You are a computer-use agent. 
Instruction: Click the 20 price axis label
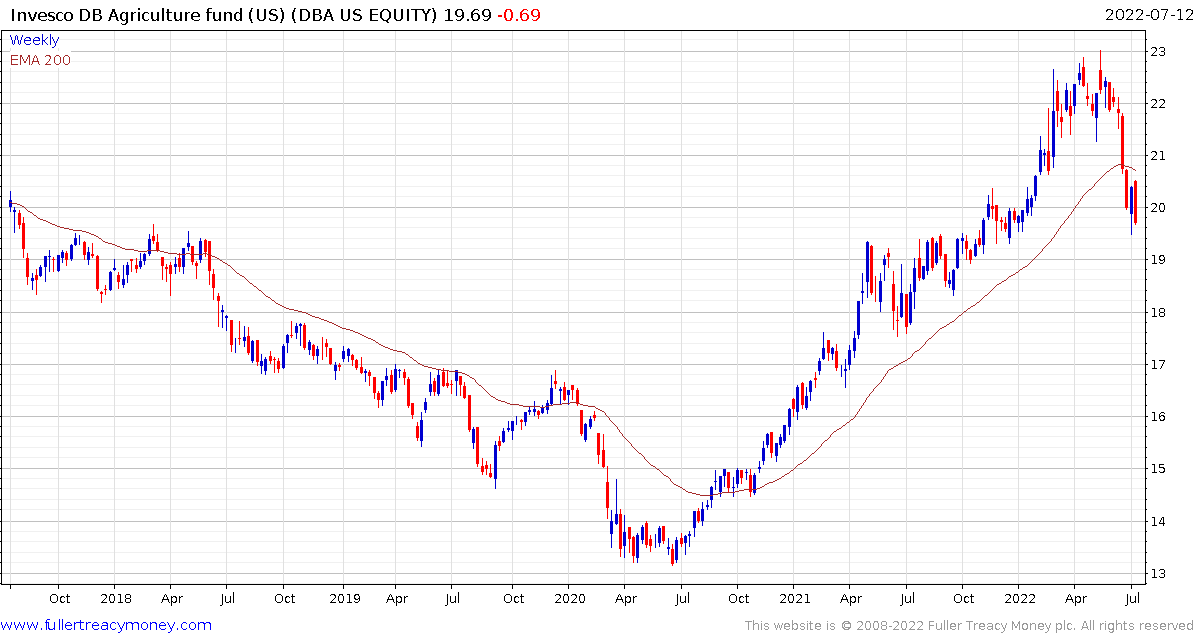[x=1158, y=208]
